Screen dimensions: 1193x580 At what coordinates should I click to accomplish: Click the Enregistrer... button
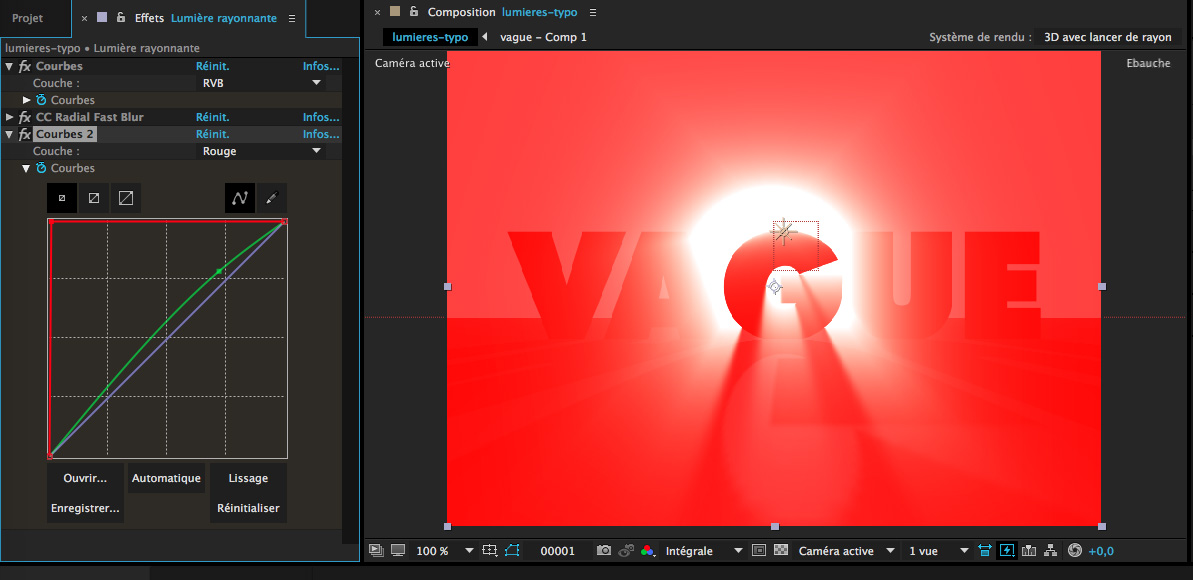tap(85, 508)
